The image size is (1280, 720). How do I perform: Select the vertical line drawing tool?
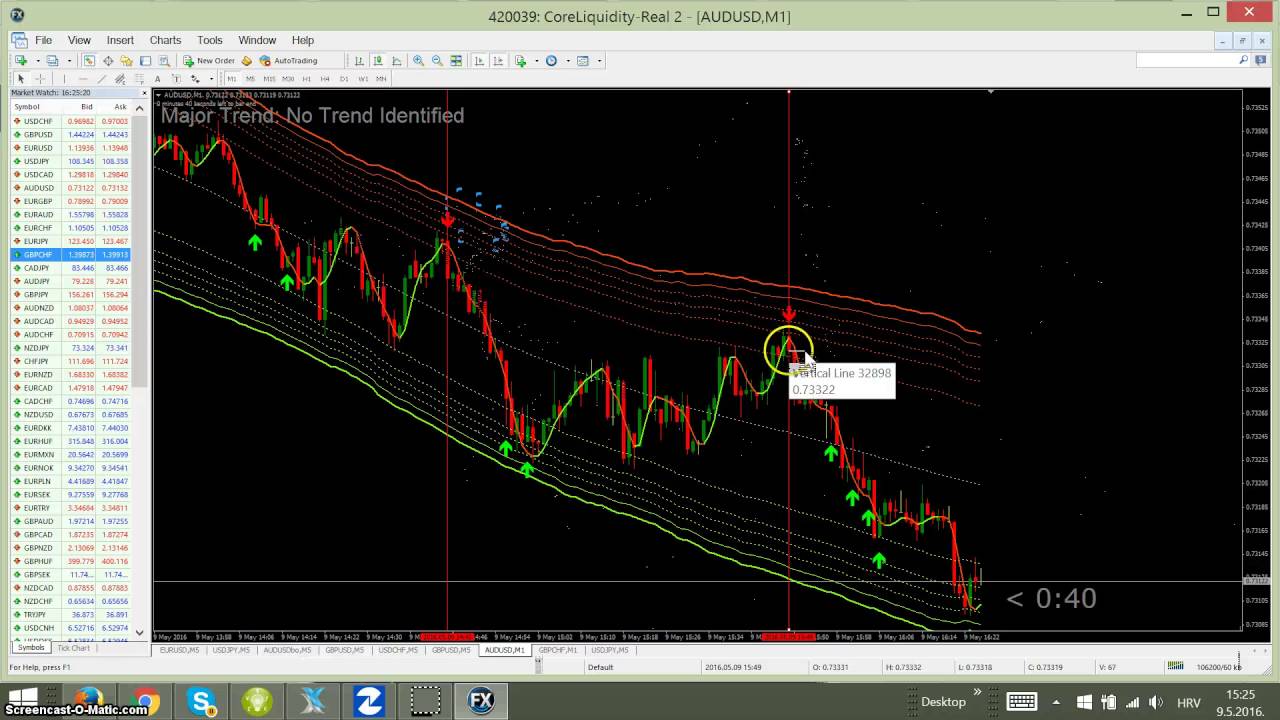(64, 79)
